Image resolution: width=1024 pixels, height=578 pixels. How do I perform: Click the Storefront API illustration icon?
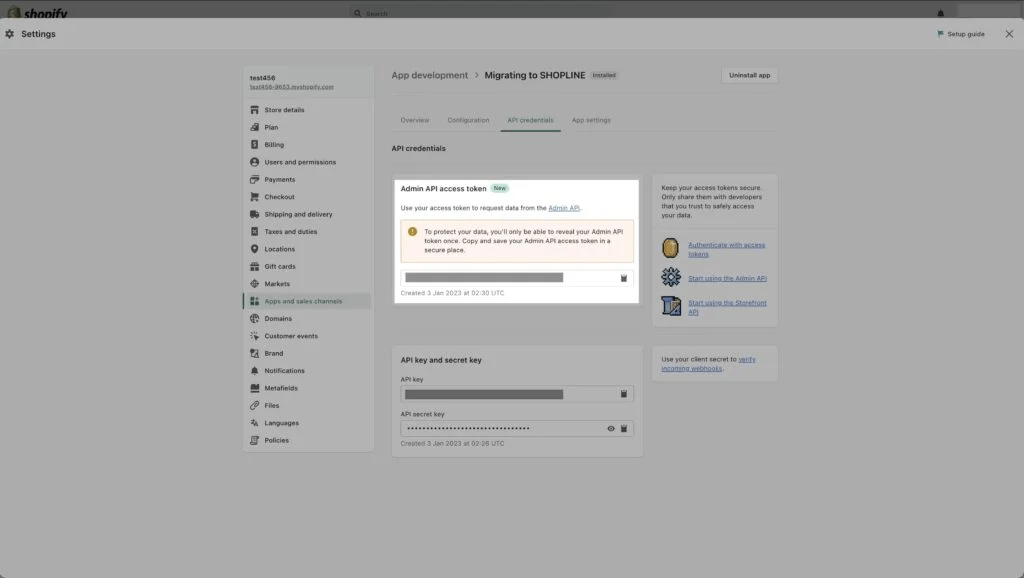coord(671,306)
